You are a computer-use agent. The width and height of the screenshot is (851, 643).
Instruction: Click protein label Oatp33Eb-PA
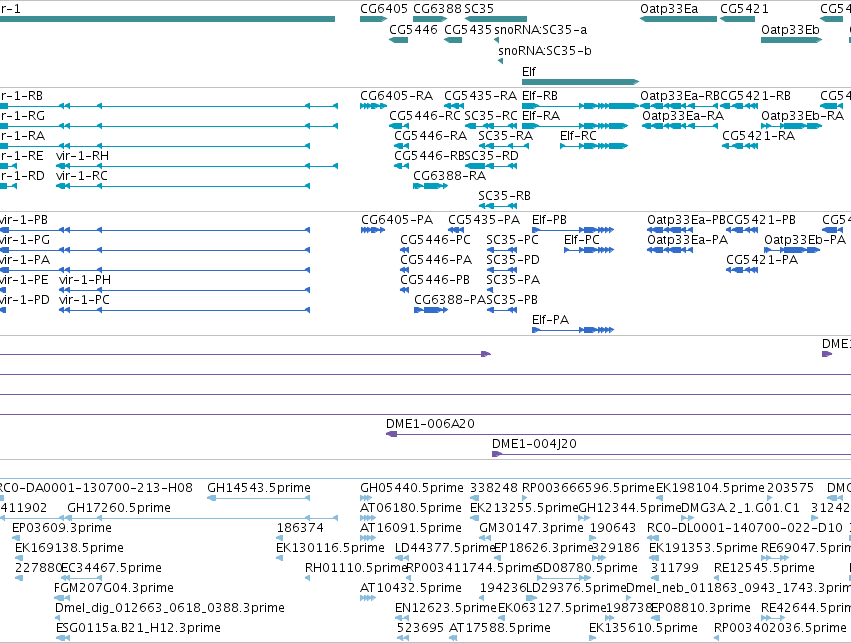click(805, 240)
